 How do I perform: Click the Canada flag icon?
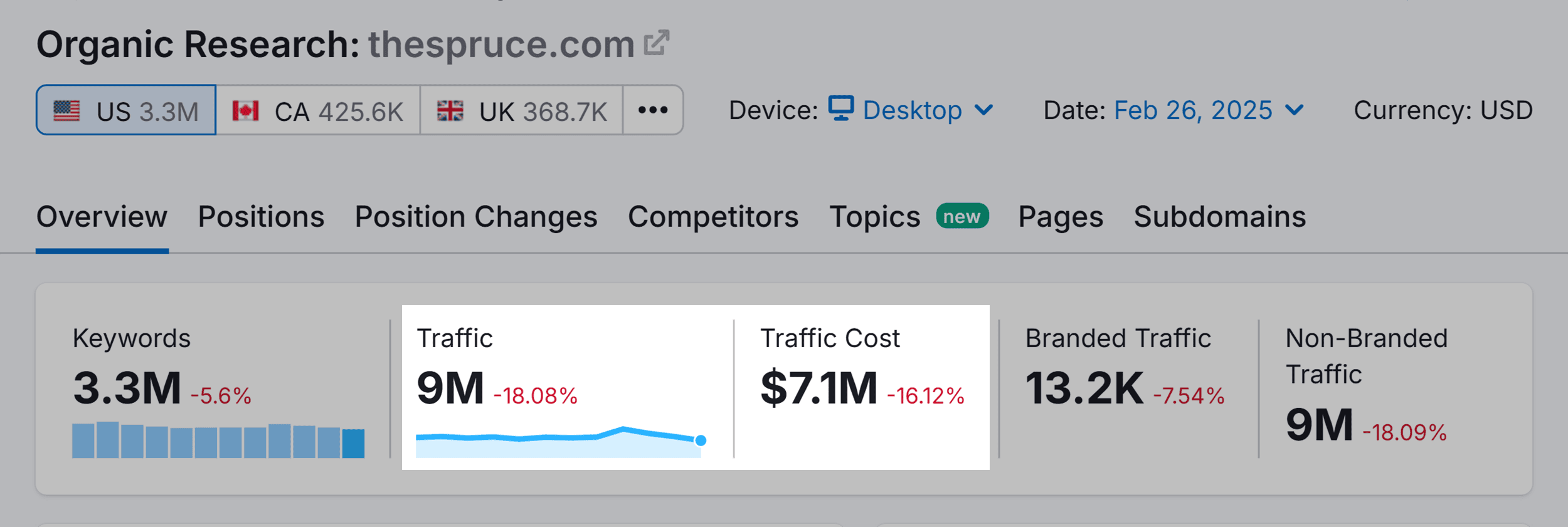pos(245,111)
